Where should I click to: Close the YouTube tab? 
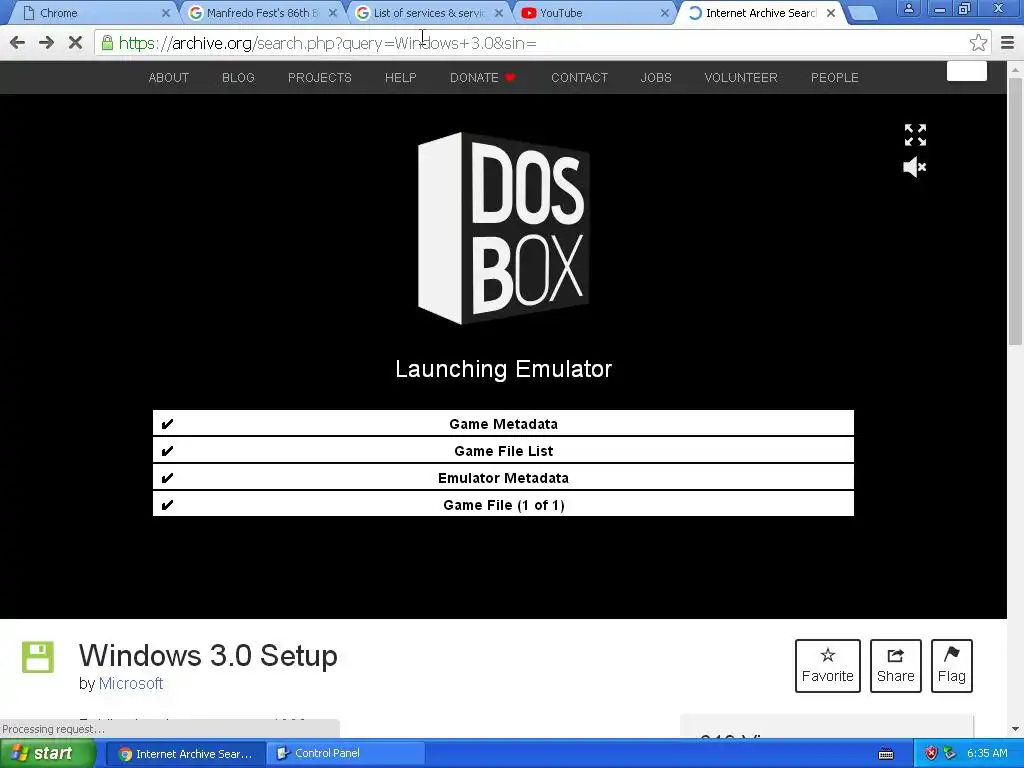coord(665,13)
